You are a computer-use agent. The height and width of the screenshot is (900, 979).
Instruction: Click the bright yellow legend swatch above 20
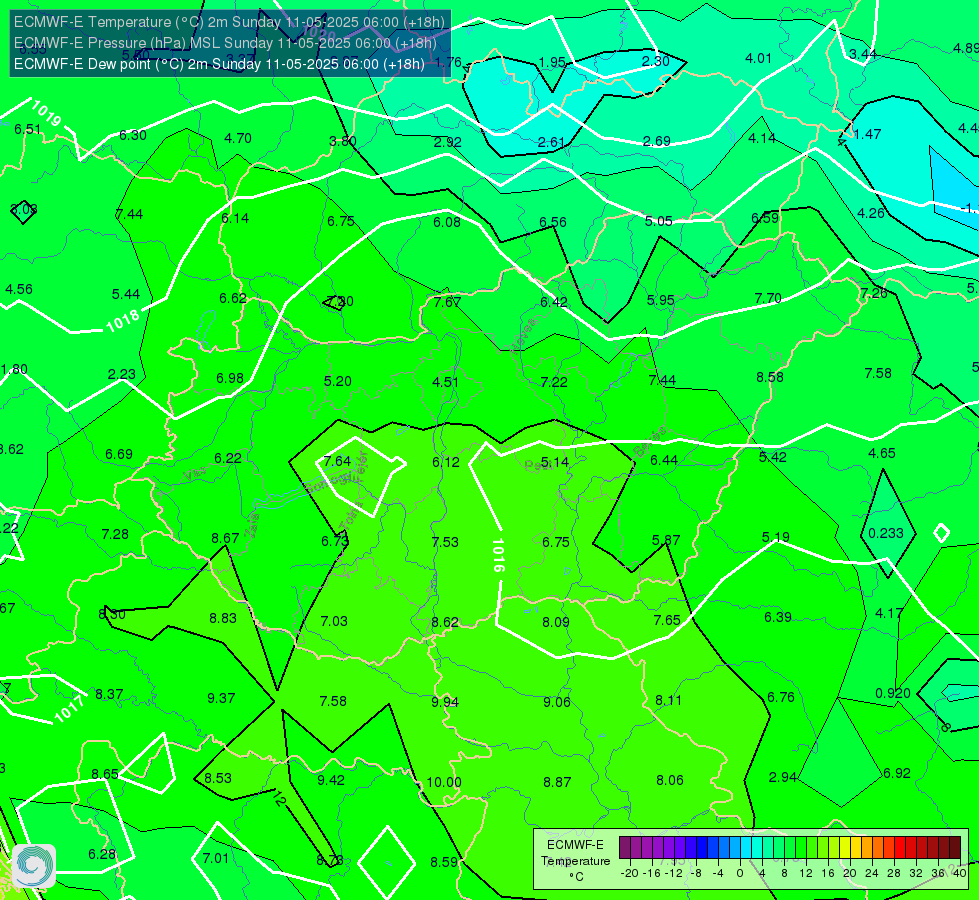tap(845, 848)
